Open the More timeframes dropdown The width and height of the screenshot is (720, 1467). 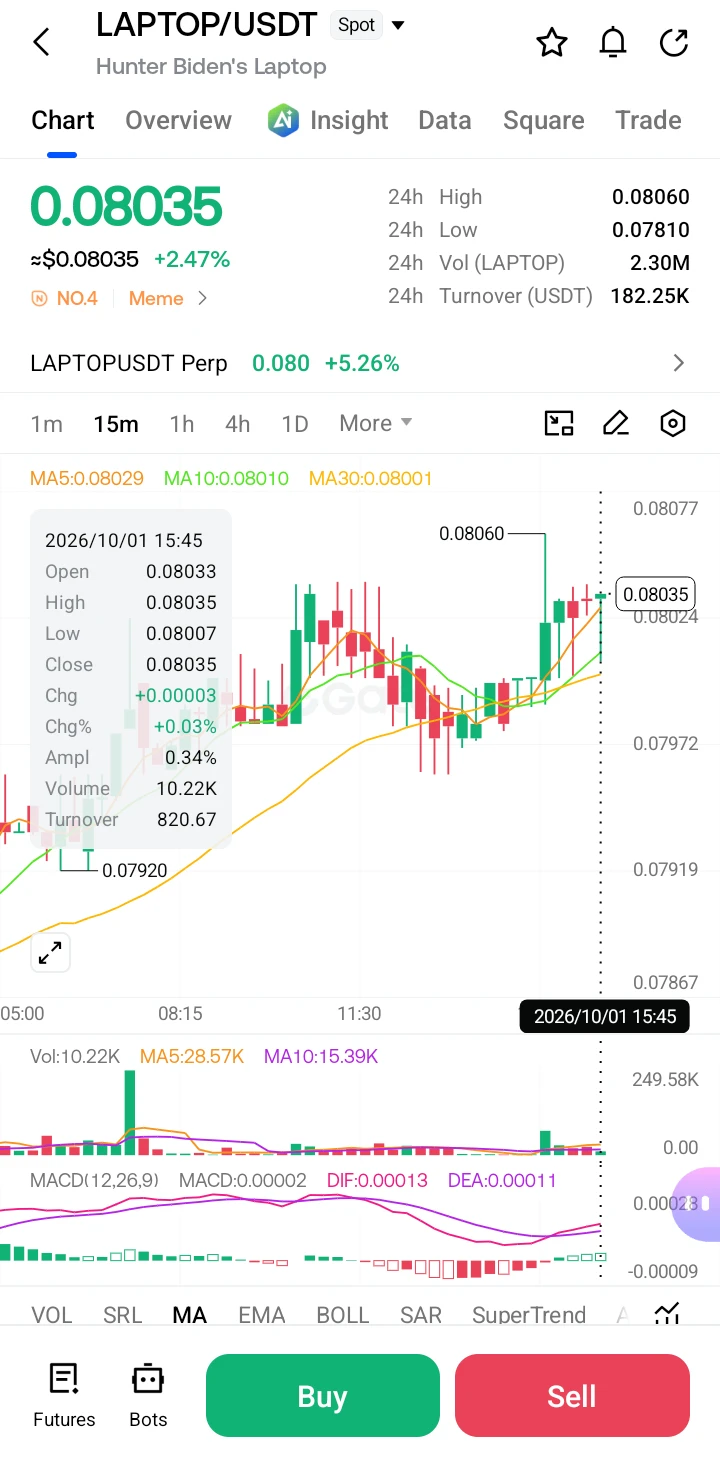376,423
